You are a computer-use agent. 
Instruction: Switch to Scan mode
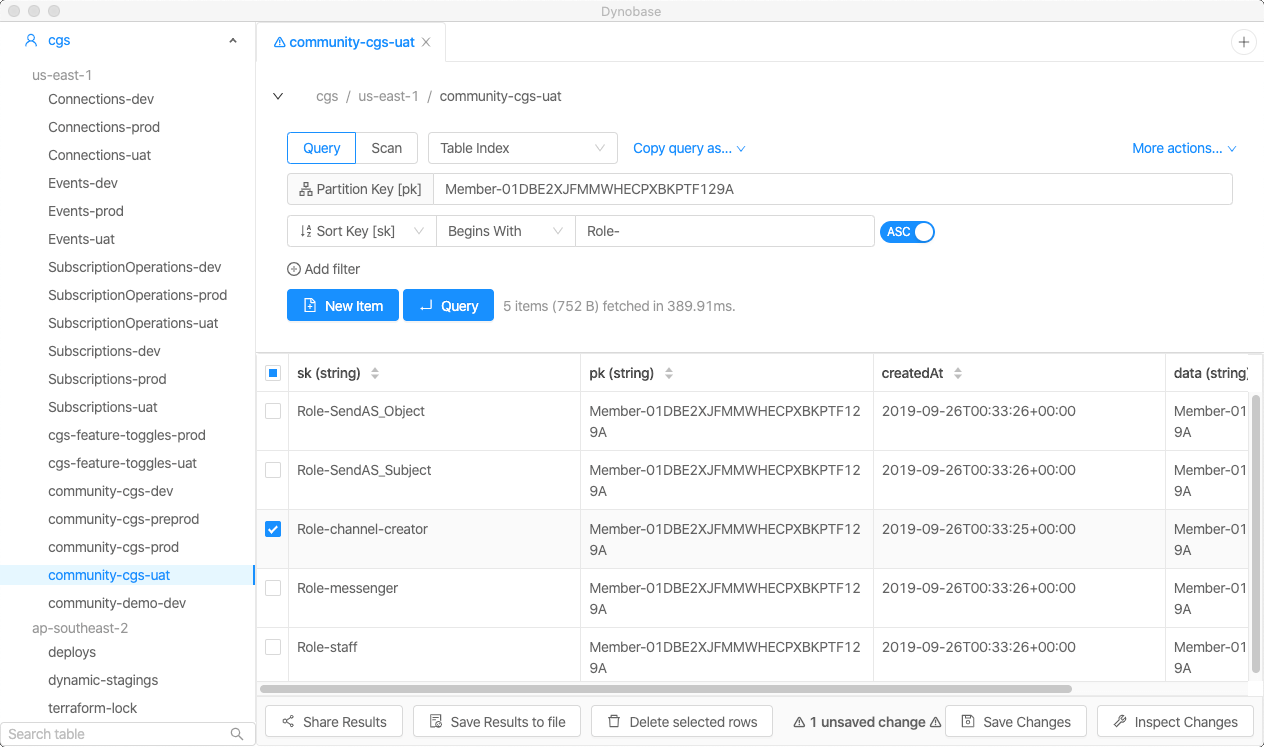point(387,148)
